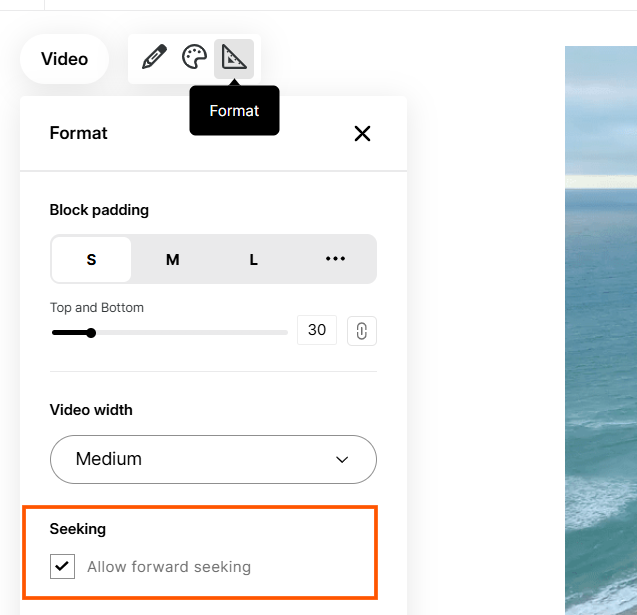
Task: Toggle the padding link icon
Action: [362, 330]
